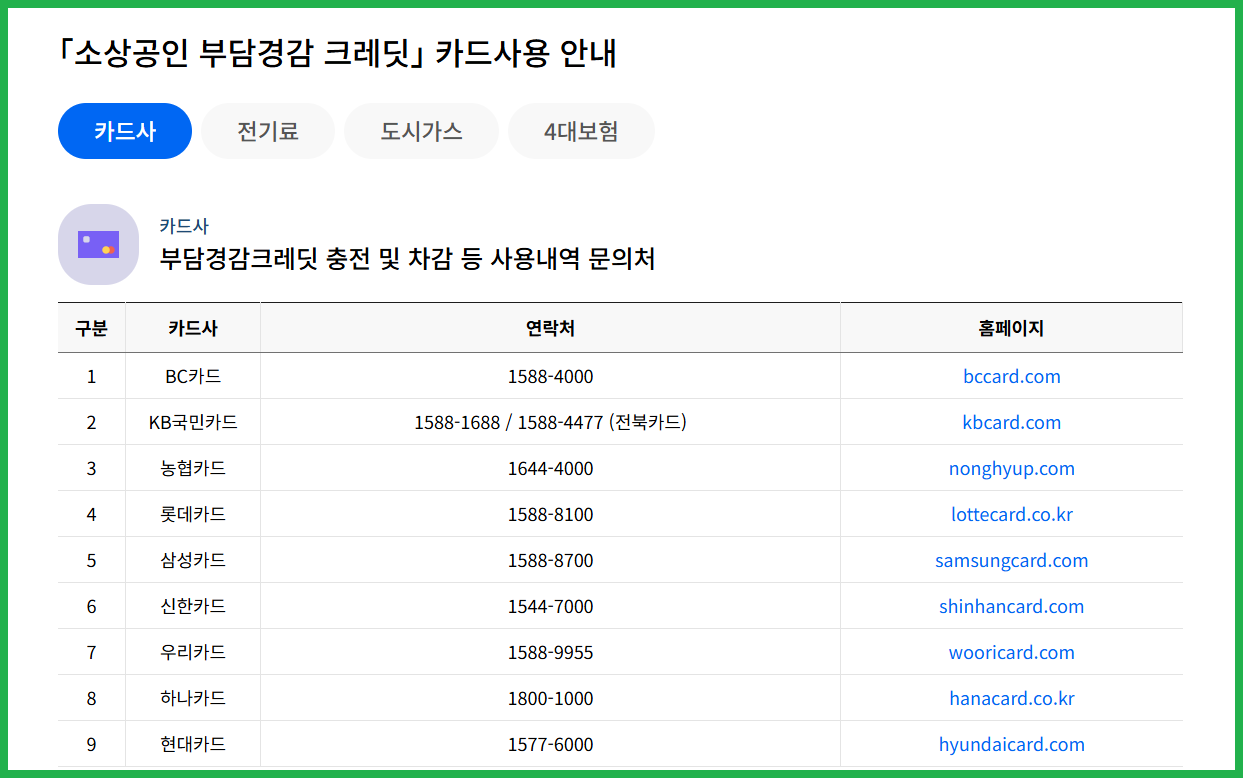1243x778 pixels.
Task: Click the 구분 column header
Action: point(91,328)
